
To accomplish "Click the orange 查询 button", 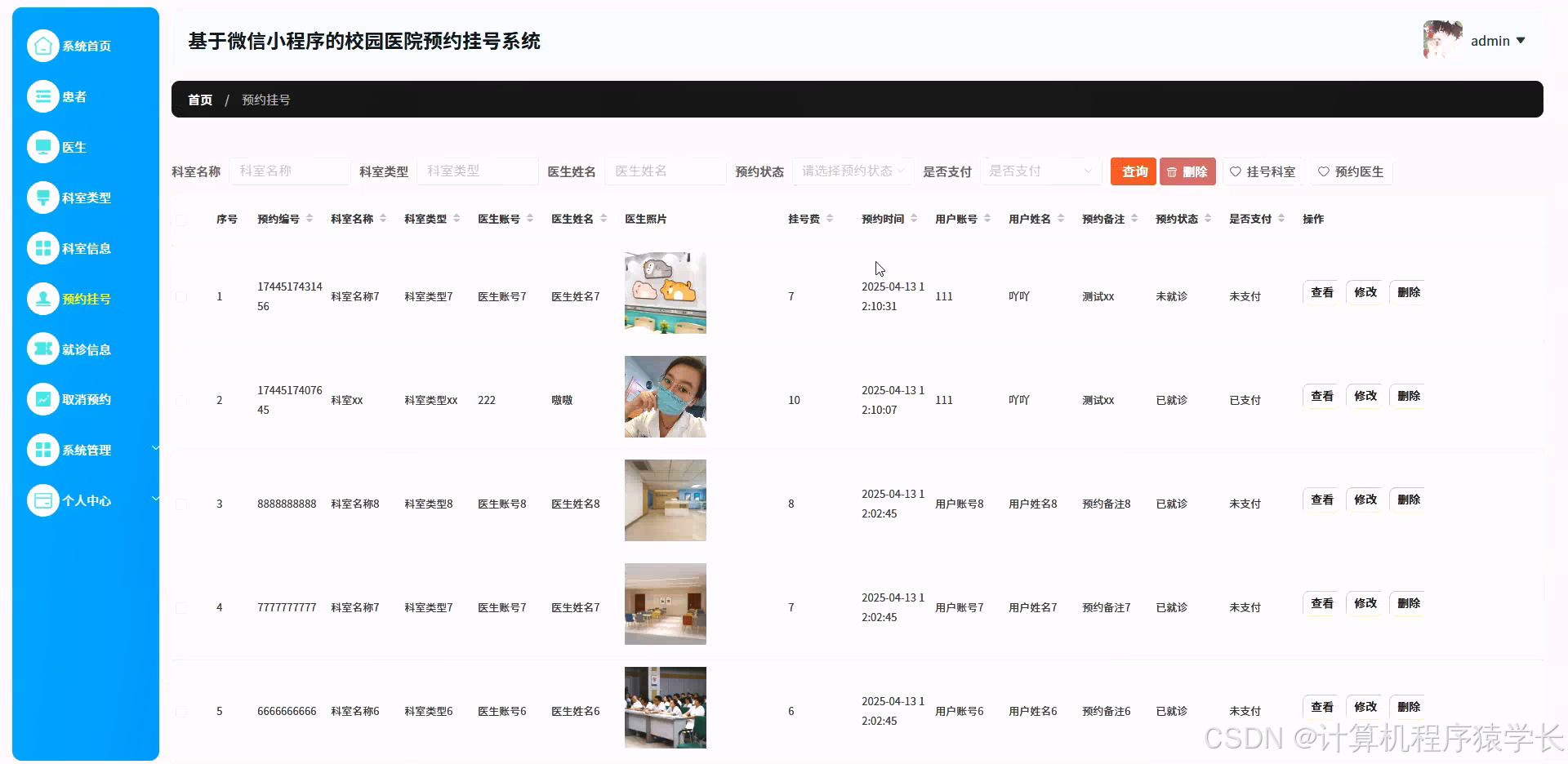I will [x=1134, y=171].
